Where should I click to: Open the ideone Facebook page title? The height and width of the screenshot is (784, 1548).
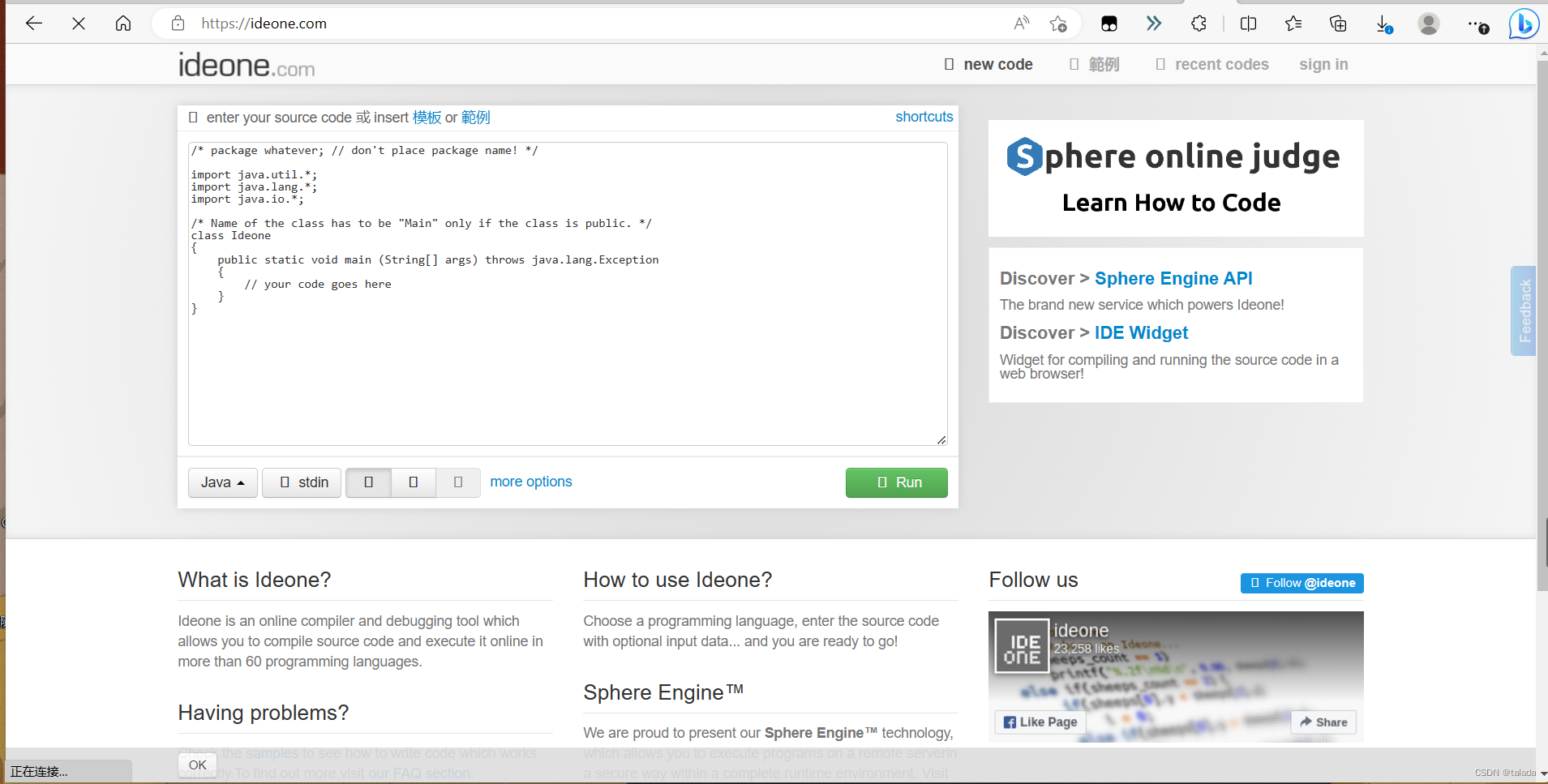(1081, 630)
